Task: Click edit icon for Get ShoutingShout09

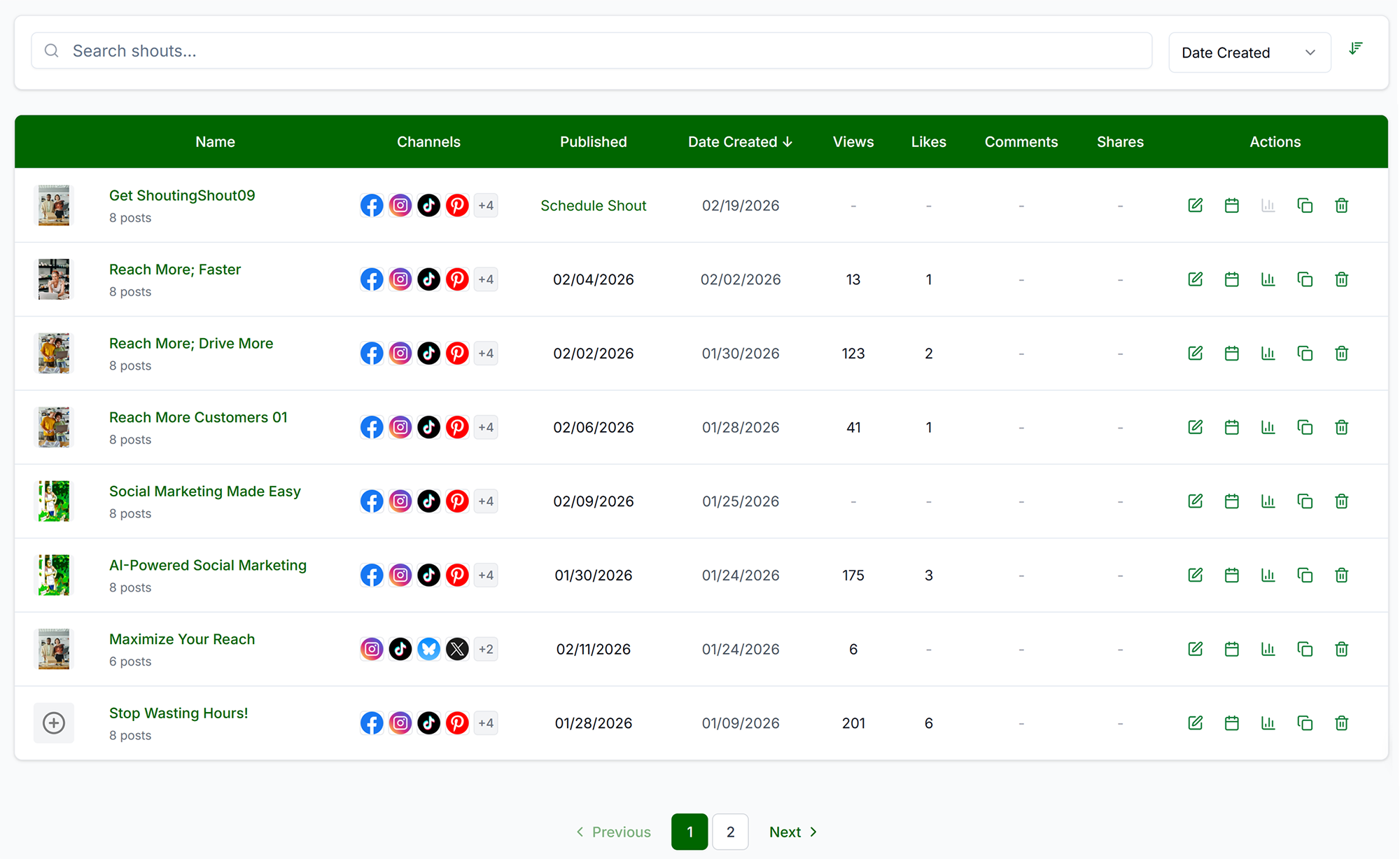Action: (x=1195, y=205)
